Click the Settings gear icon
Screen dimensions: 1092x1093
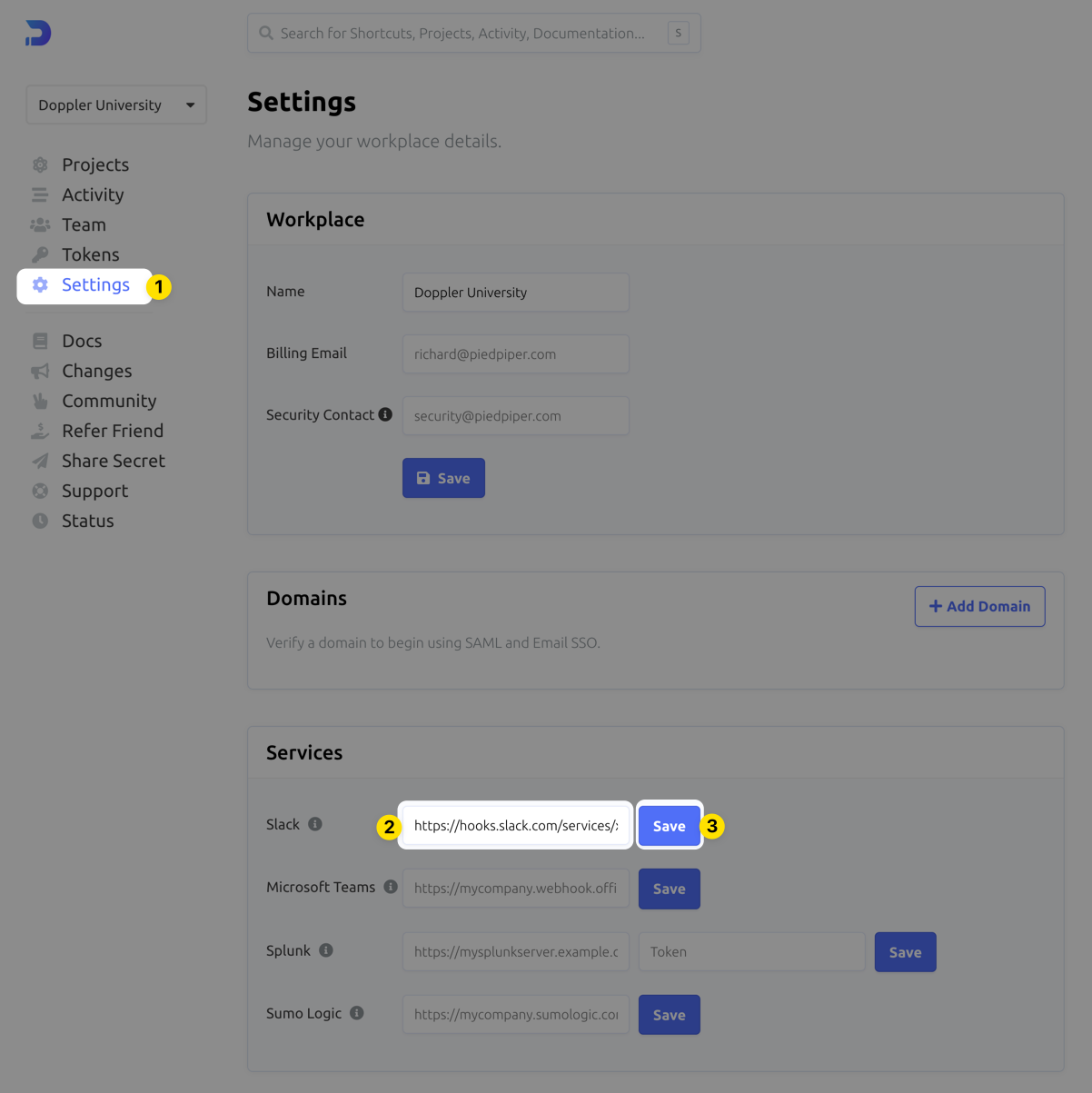click(40, 284)
